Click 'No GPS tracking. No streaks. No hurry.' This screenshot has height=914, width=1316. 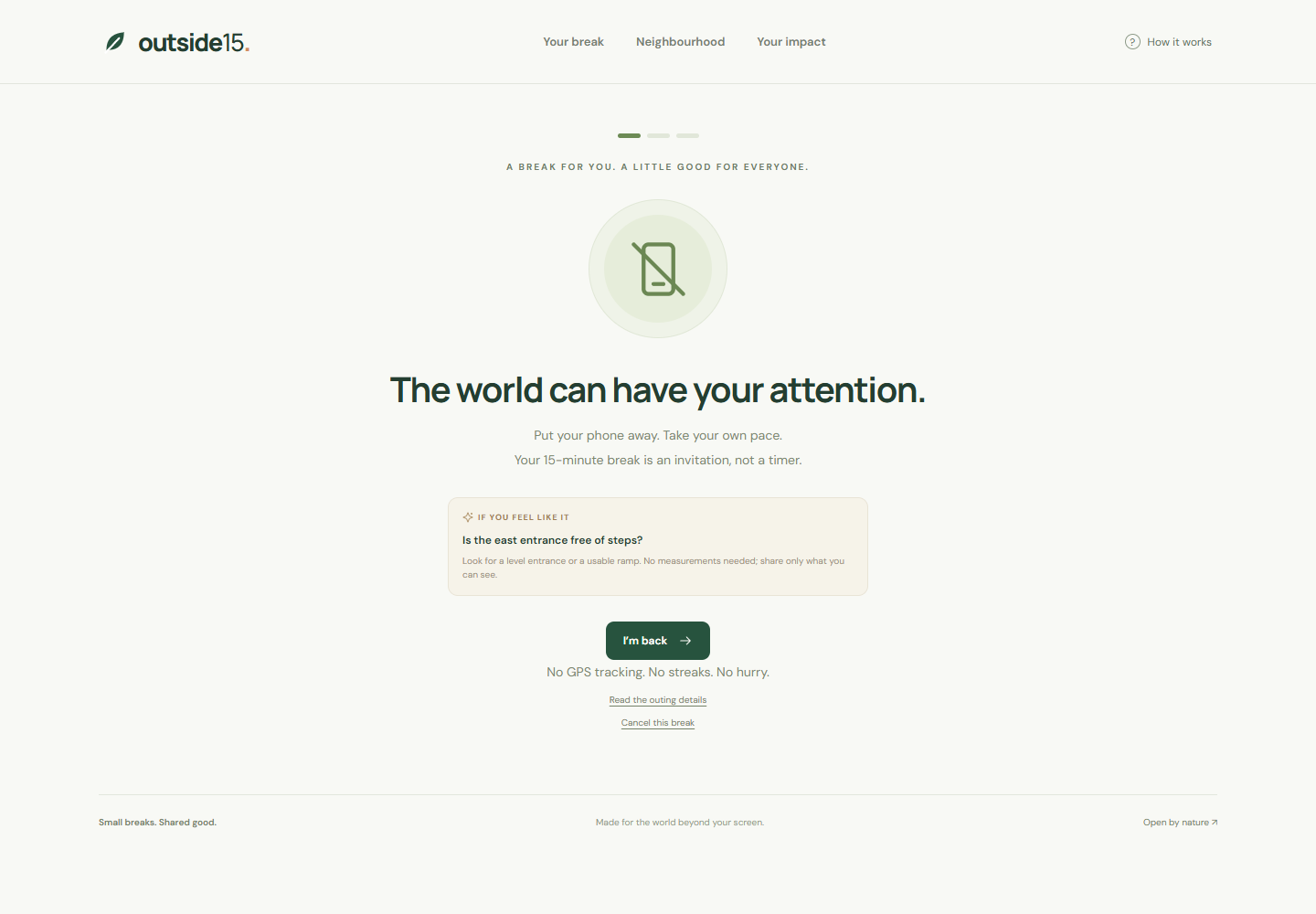[658, 672]
